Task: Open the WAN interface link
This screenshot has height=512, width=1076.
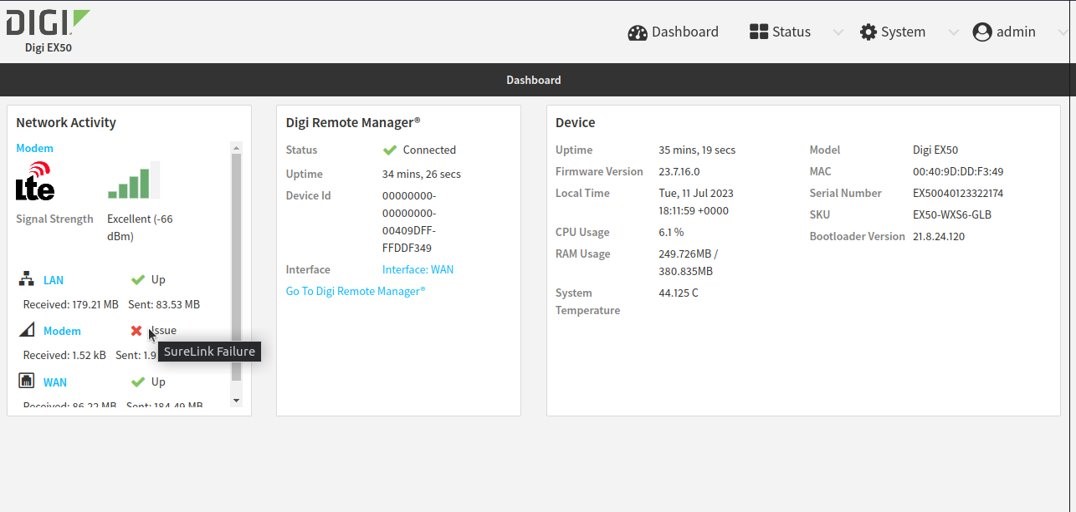Action: coord(55,382)
